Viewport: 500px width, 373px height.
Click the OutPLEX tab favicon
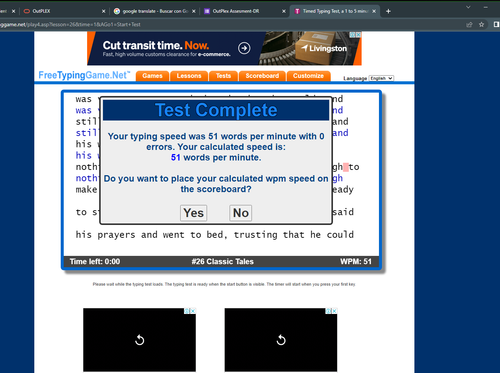click(x=27, y=11)
